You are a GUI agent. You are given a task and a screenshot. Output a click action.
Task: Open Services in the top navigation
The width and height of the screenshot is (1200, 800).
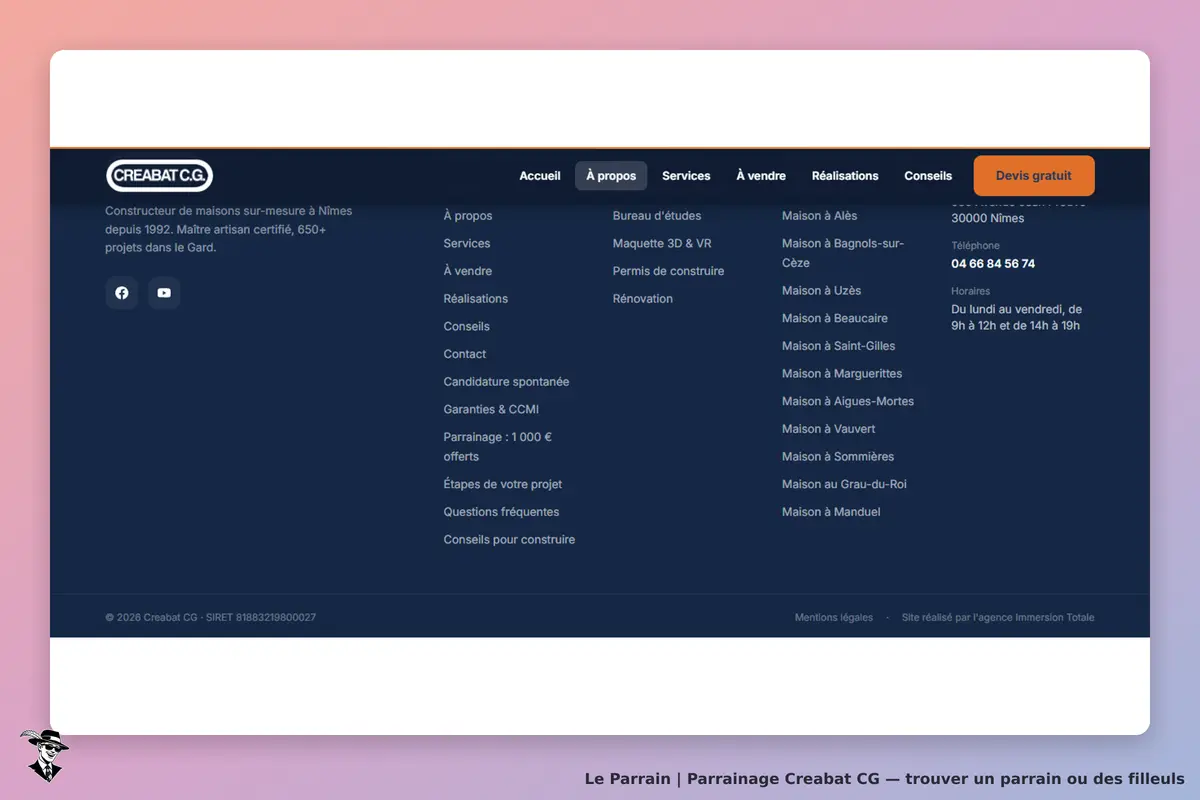click(x=686, y=176)
